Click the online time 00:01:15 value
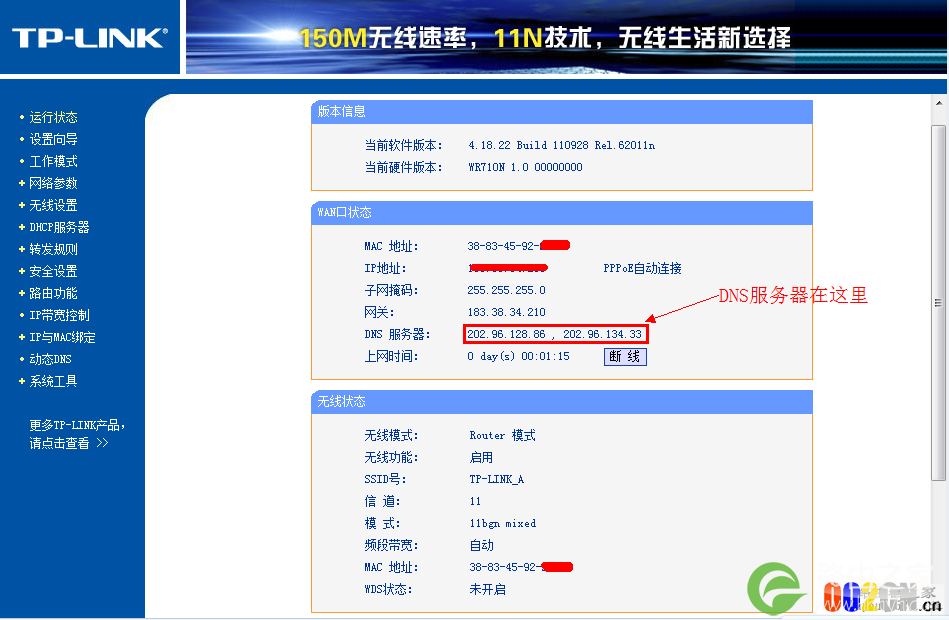The height and width of the screenshot is (620, 949). click(518, 357)
